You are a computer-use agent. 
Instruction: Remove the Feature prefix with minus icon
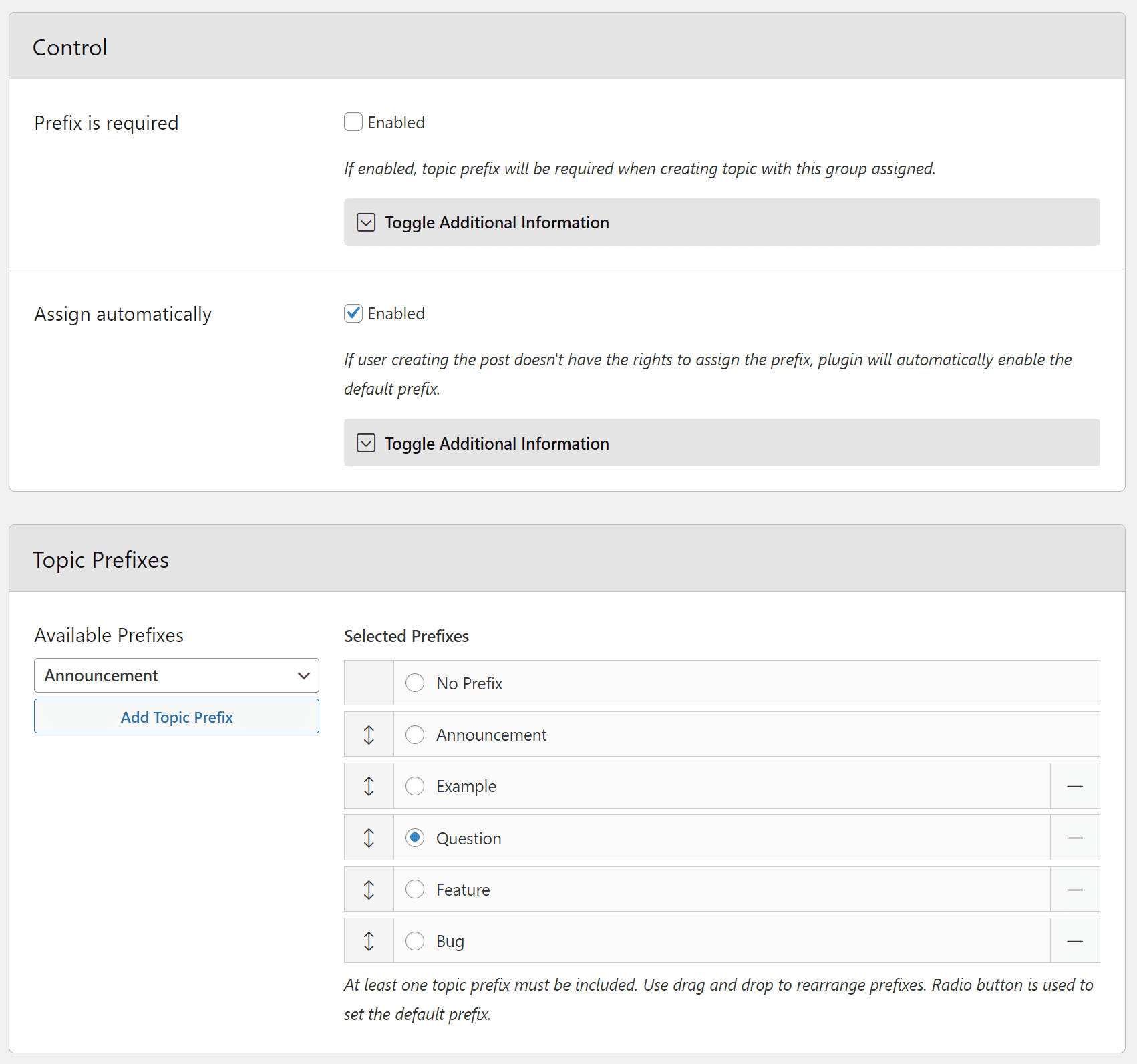pyautogui.click(x=1075, y=889)
